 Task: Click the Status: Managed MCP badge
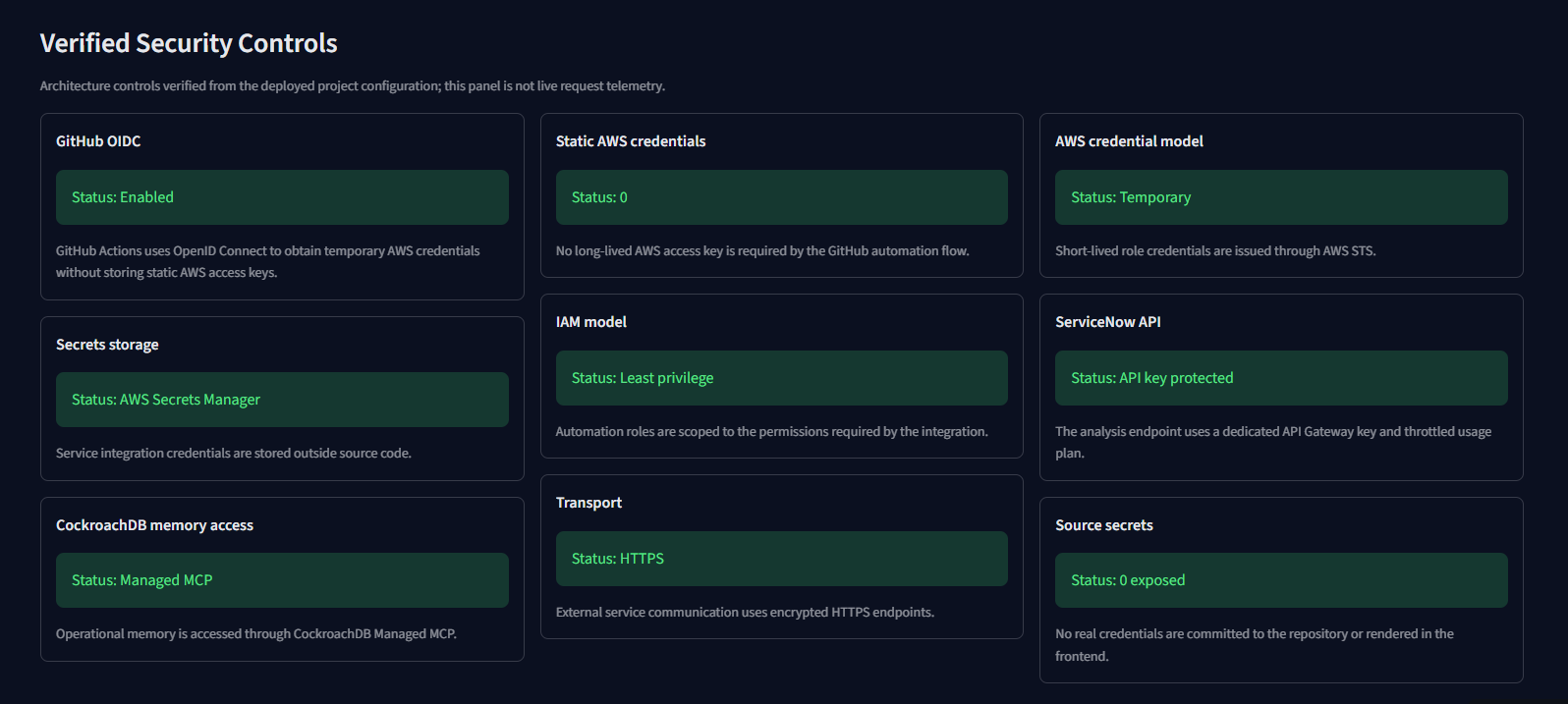[282, 580]
